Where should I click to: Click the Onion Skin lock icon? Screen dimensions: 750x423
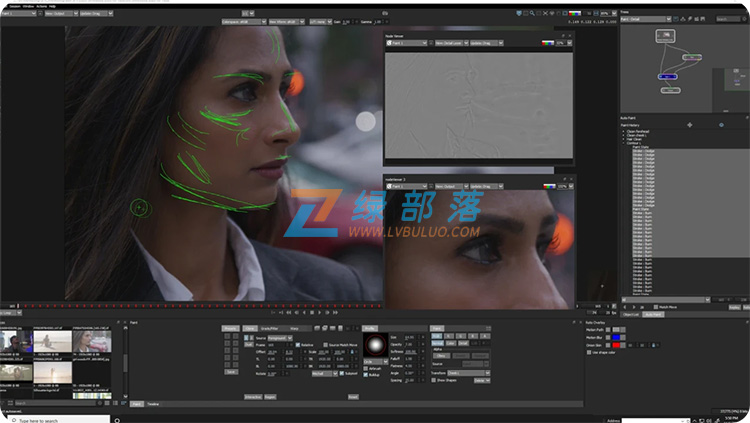pos(653,345)
